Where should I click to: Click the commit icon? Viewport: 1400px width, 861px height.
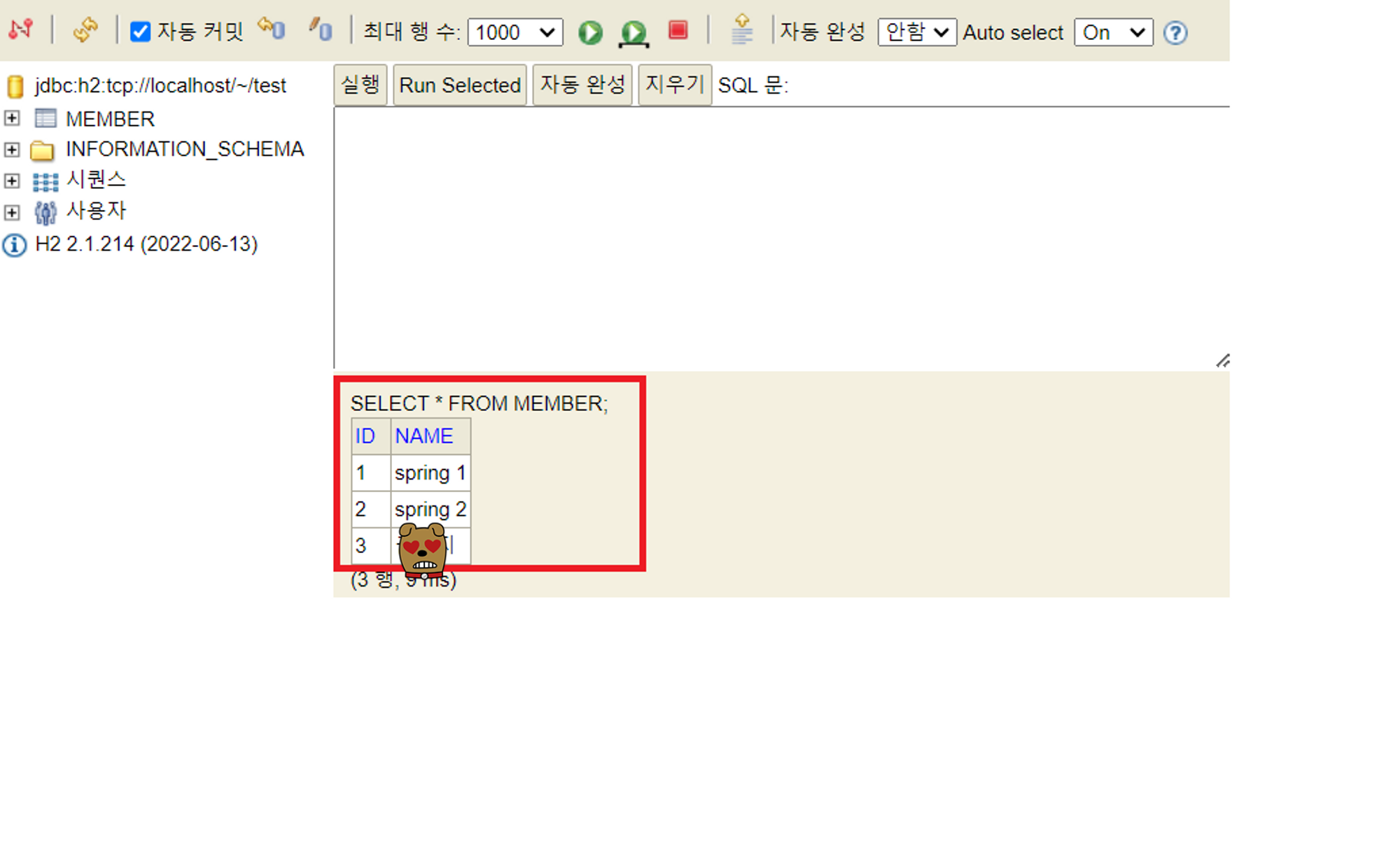pos(321,29)
